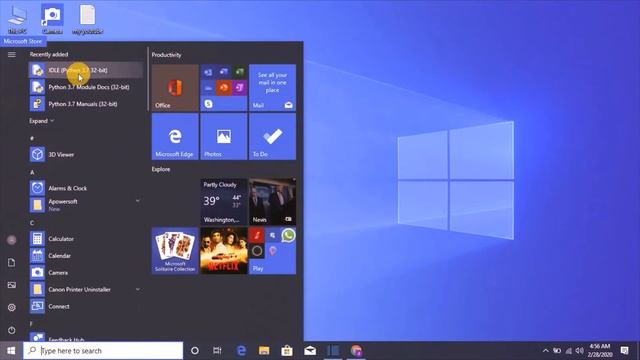The height and width of the screenshot is (360, 640).
Task: Jump to letter A in app list
Action: [32, 172]
